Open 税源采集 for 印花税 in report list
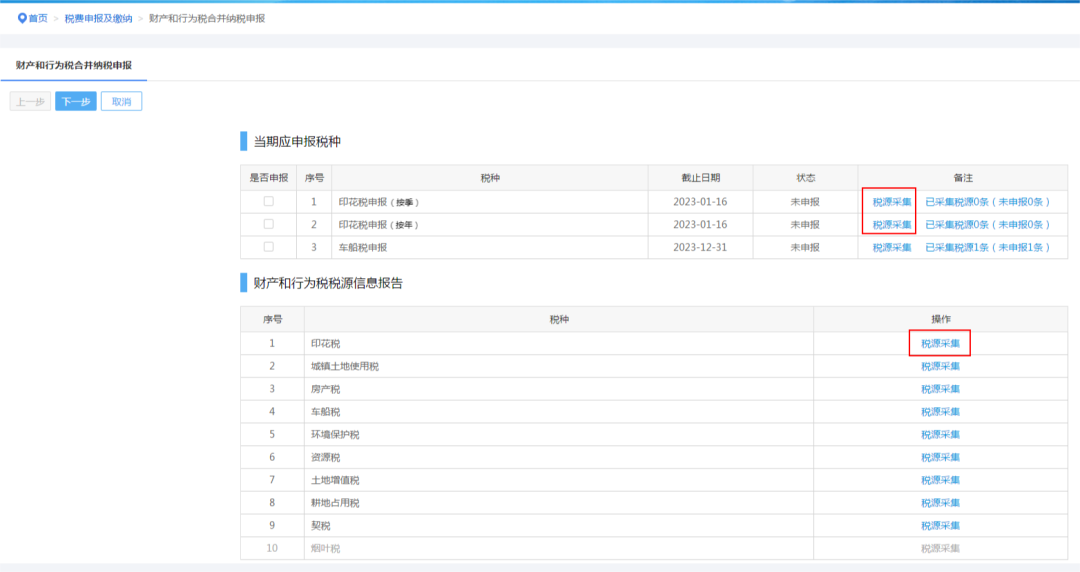 click(940, 343)
